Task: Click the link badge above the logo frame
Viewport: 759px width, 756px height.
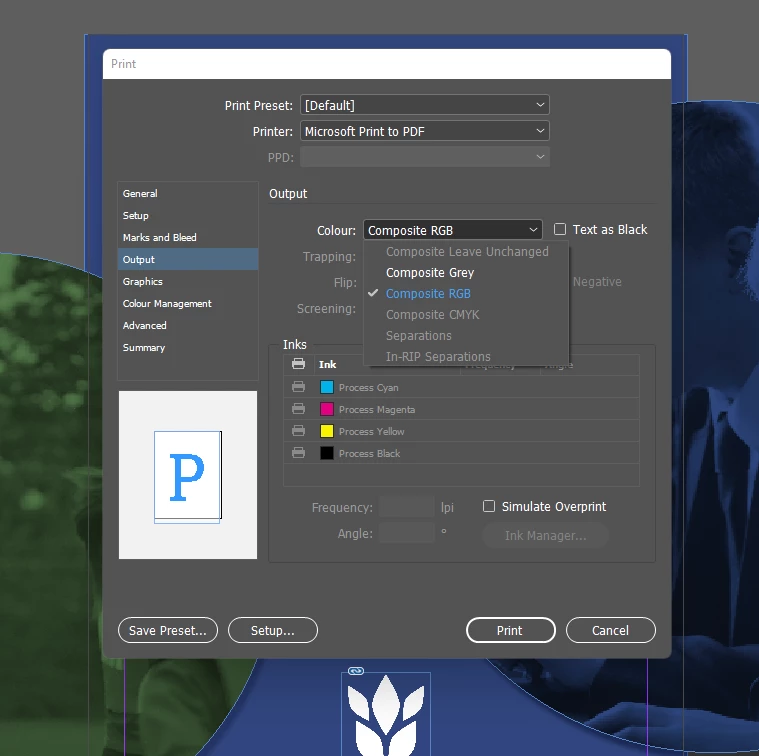Action: point(356,671)
